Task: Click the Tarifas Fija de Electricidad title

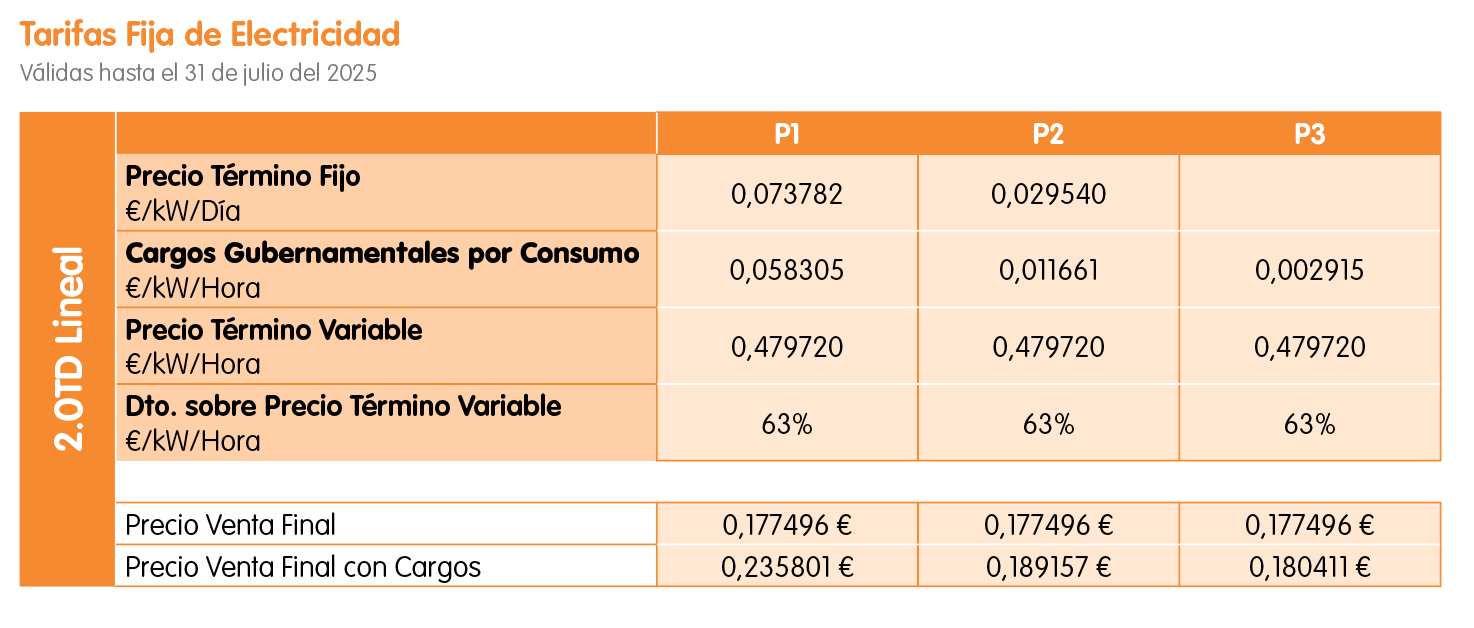Action: click(x=209, y=34)
